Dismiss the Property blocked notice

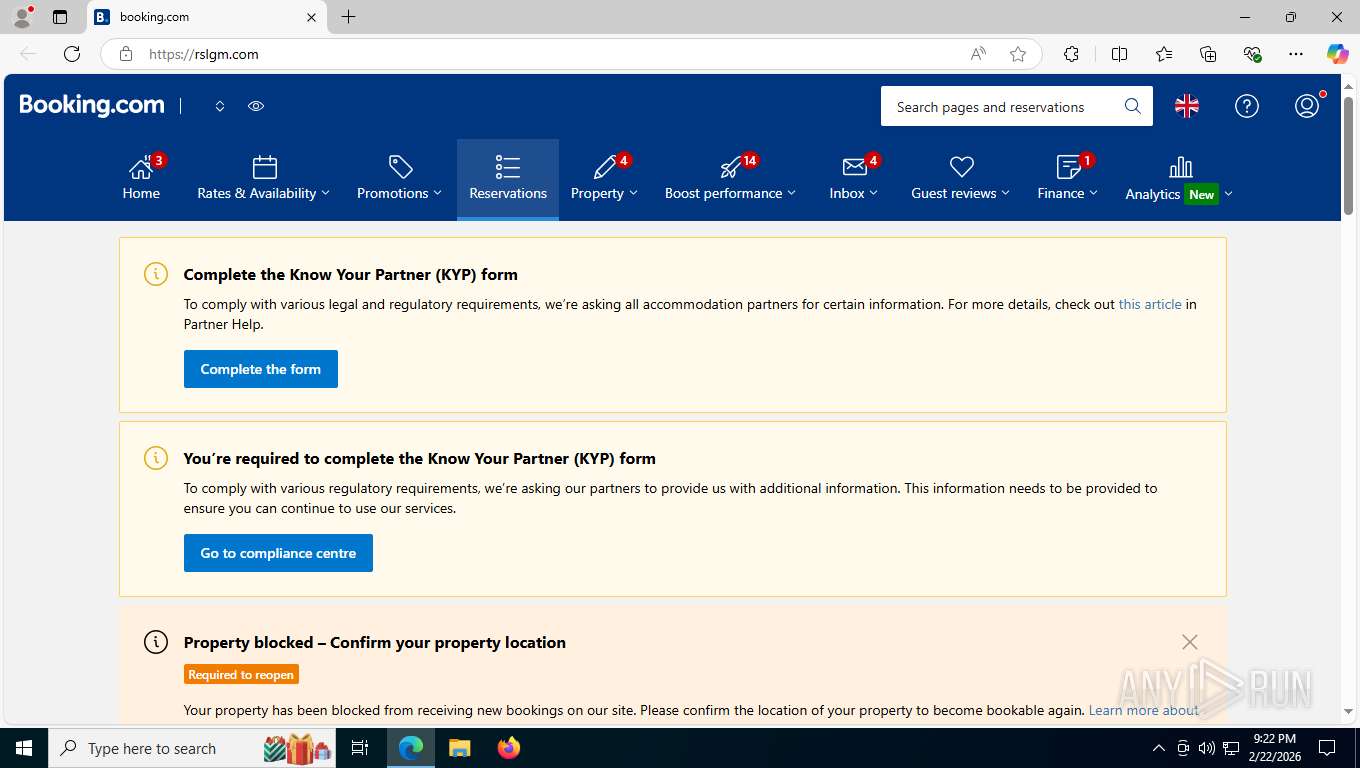(1189, 642)
